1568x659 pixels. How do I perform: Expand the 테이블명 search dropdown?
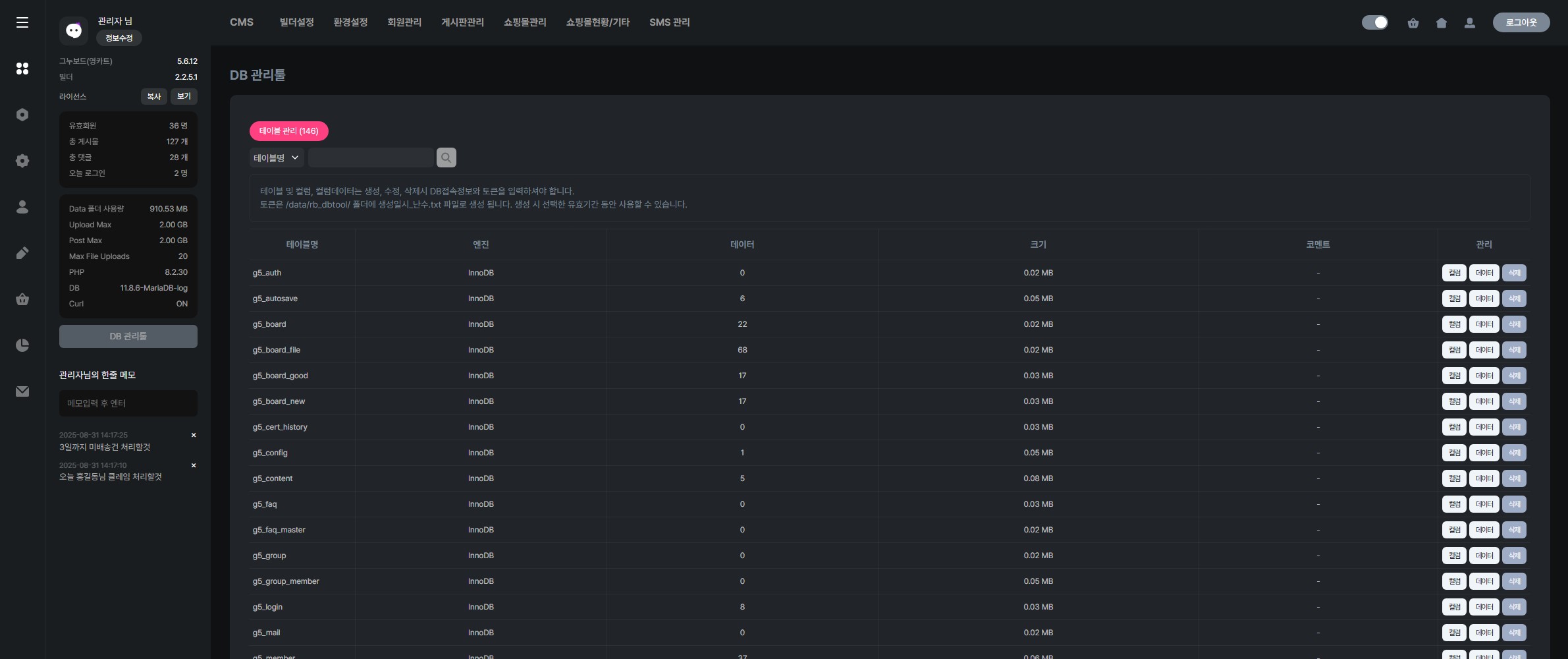tap(276, 158)
